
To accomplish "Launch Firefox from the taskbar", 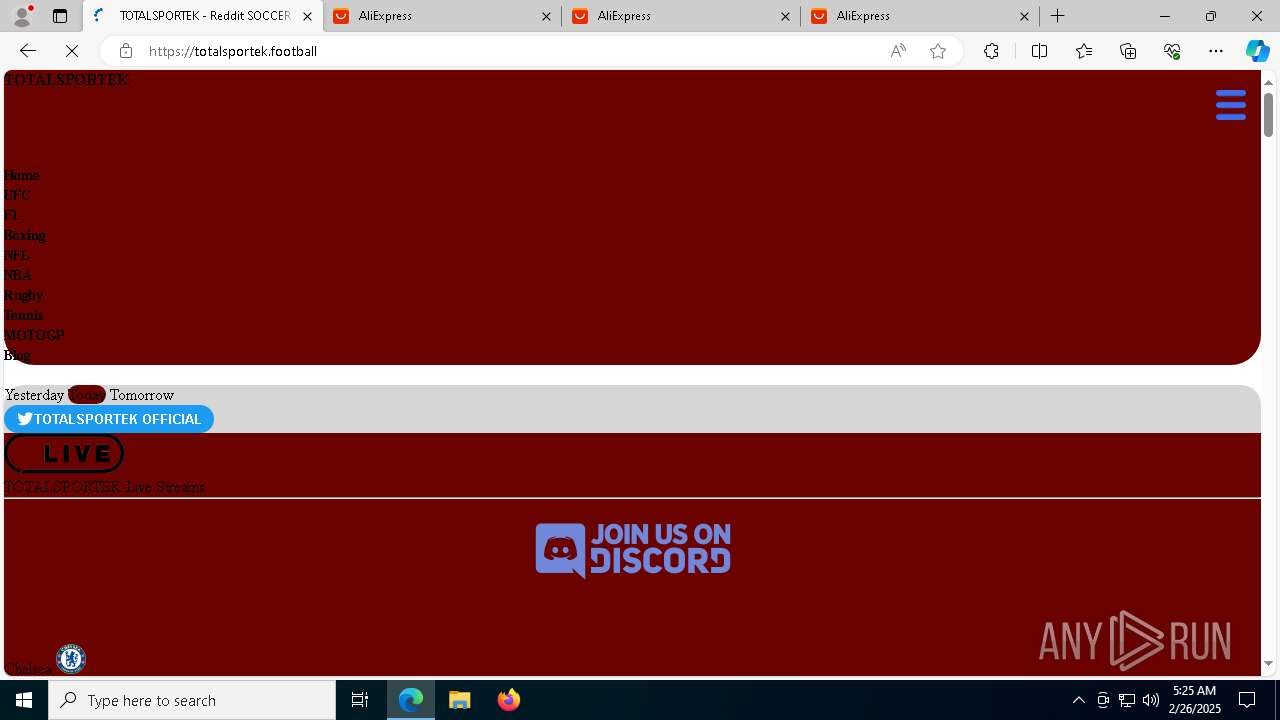I will pos(508,700).
